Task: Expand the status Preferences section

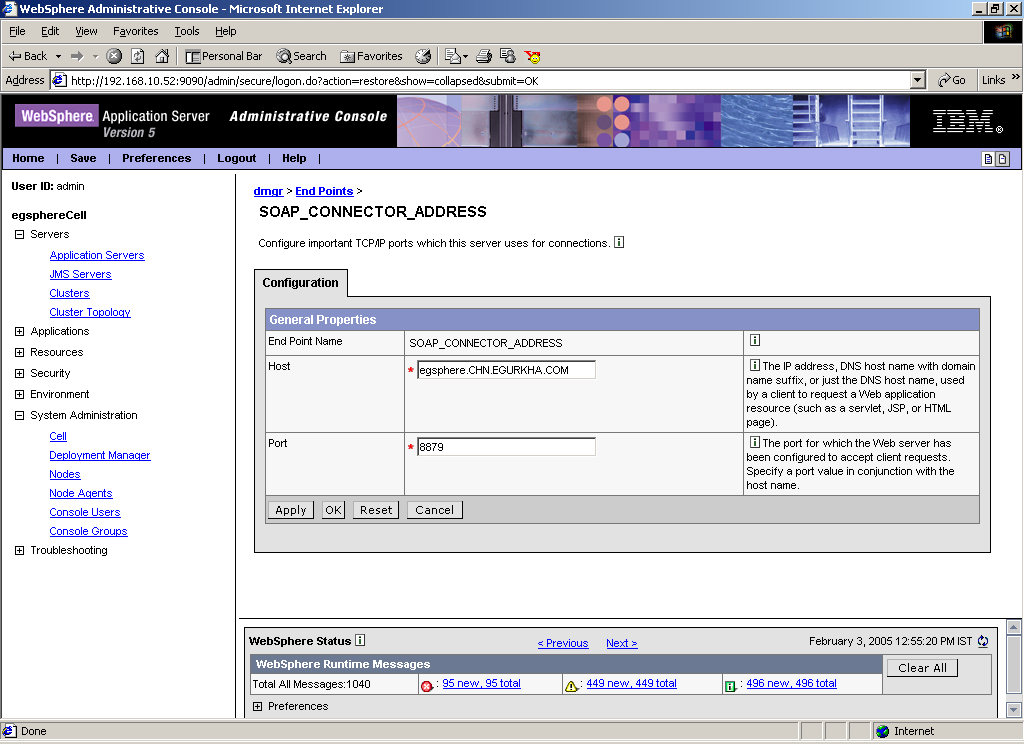Action: 257,706
